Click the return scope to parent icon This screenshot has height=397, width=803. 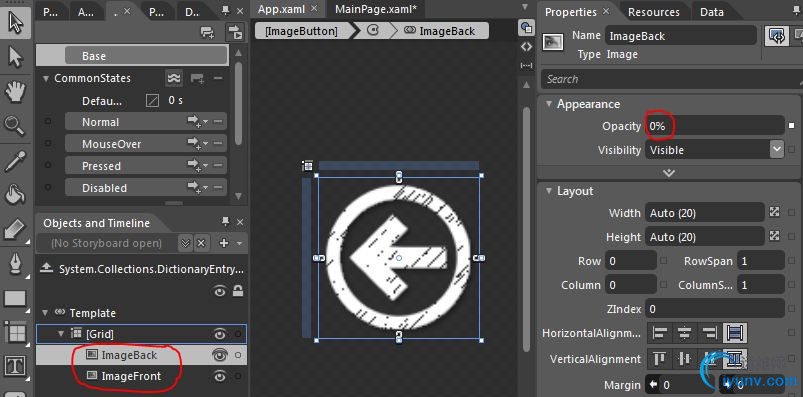click(47, 268)
